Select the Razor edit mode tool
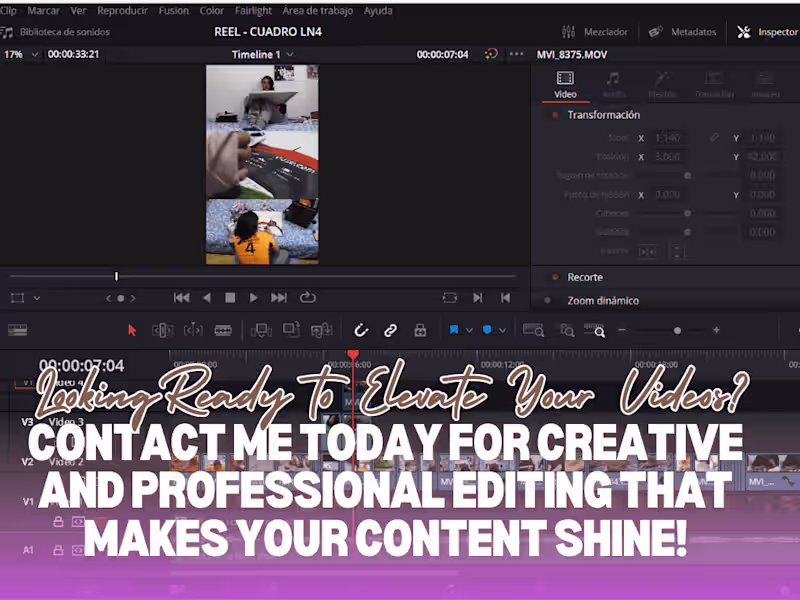 click(x=223, y=329)
